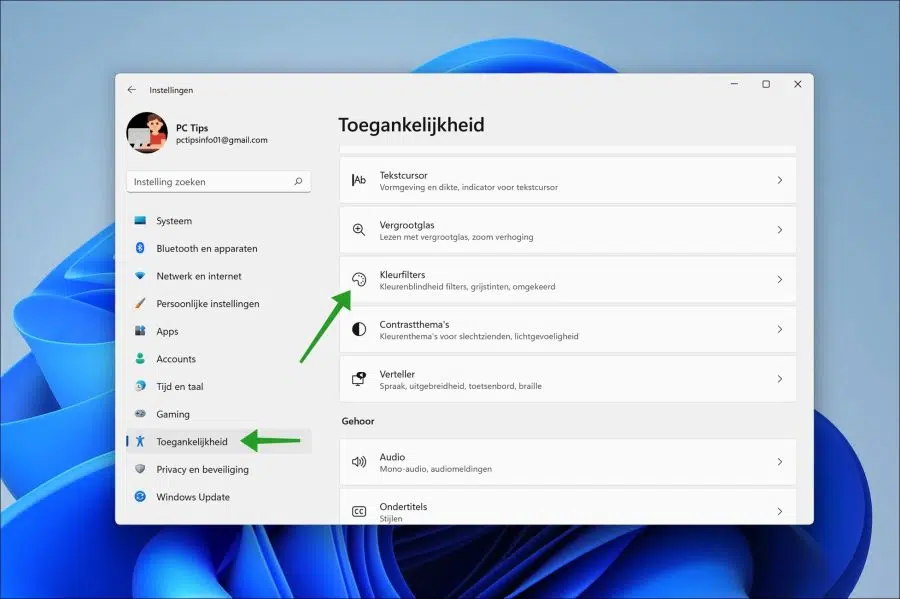The height and width of the screenshot is (599, 900).
Task: Click the Audio speaker icon
Action: pyautogui.click(x=359, y=462)
